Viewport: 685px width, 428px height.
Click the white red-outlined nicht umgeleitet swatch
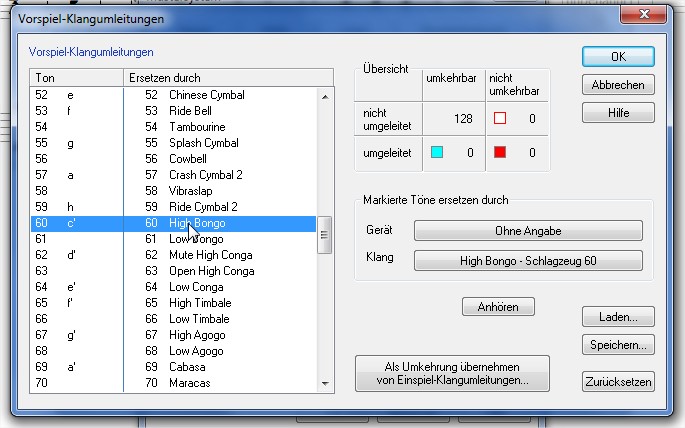coord(499,119)
